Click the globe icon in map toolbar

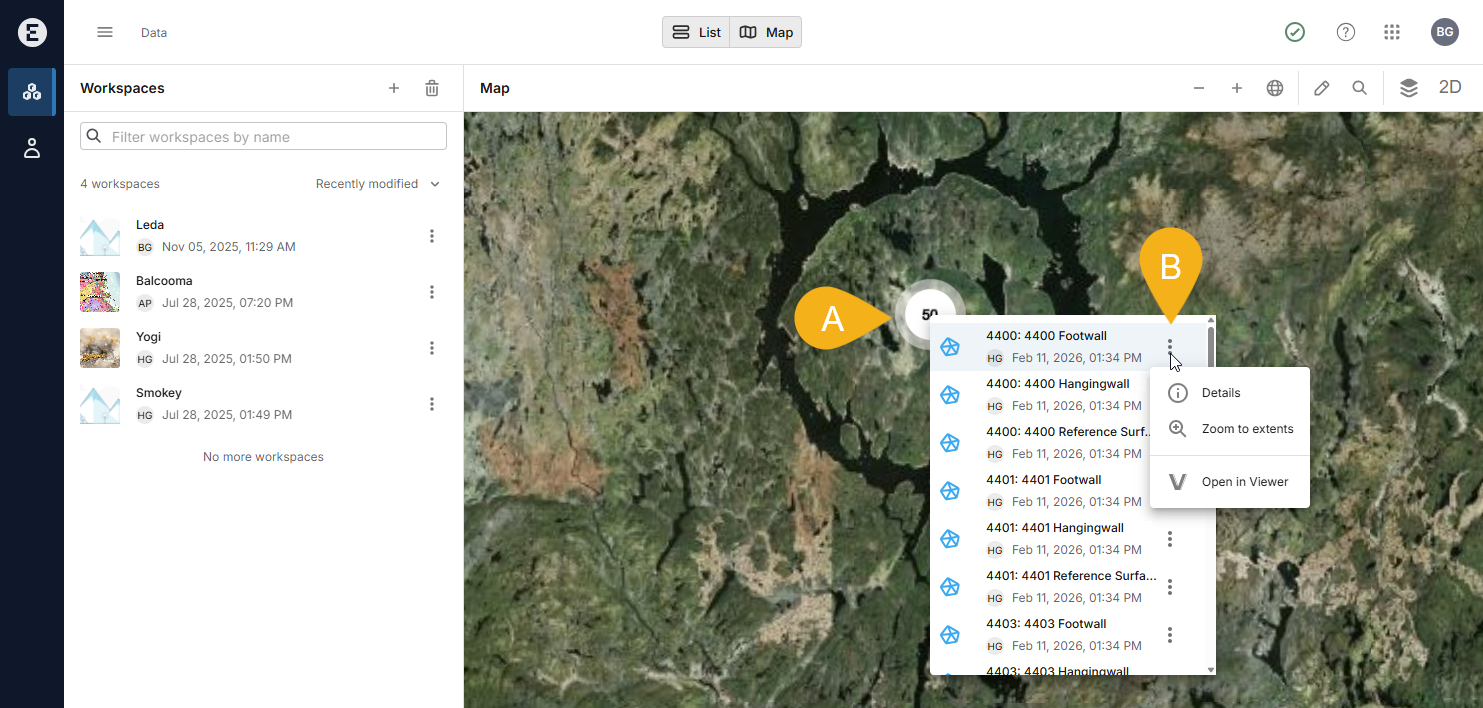tap(1275, 88)
